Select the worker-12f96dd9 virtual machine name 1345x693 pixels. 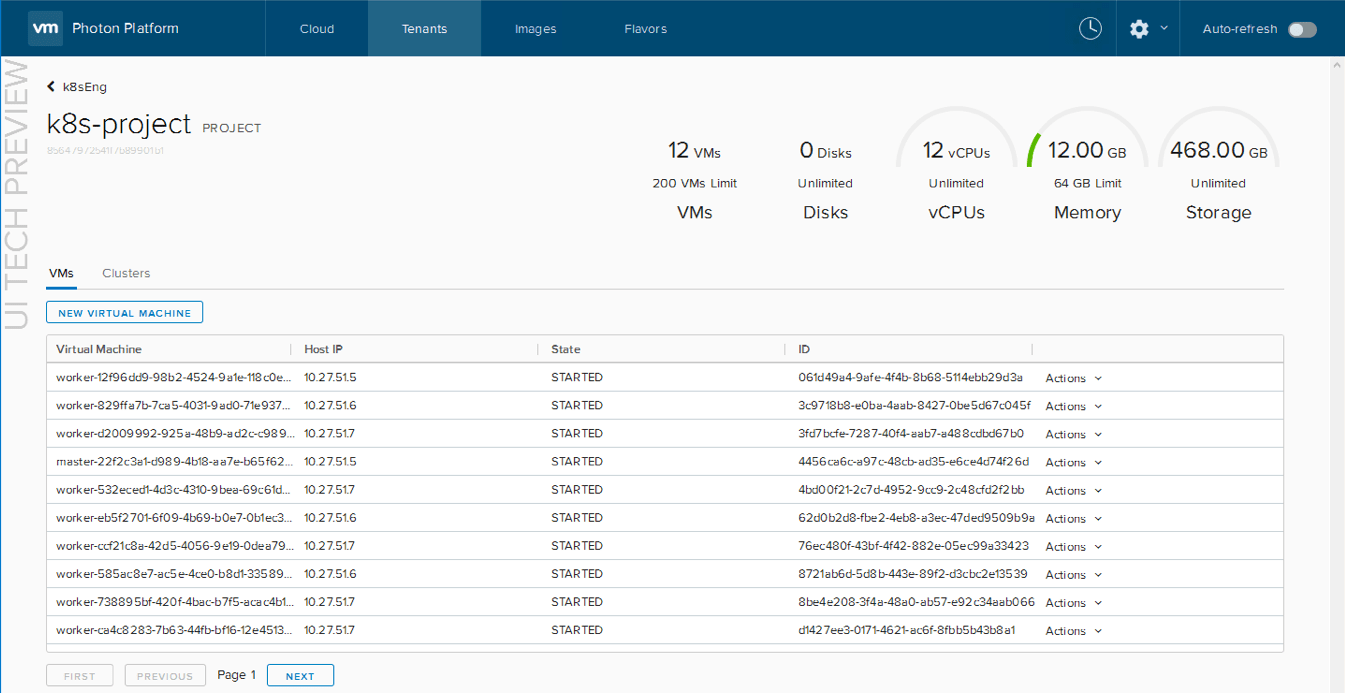[x=174, y=377]
